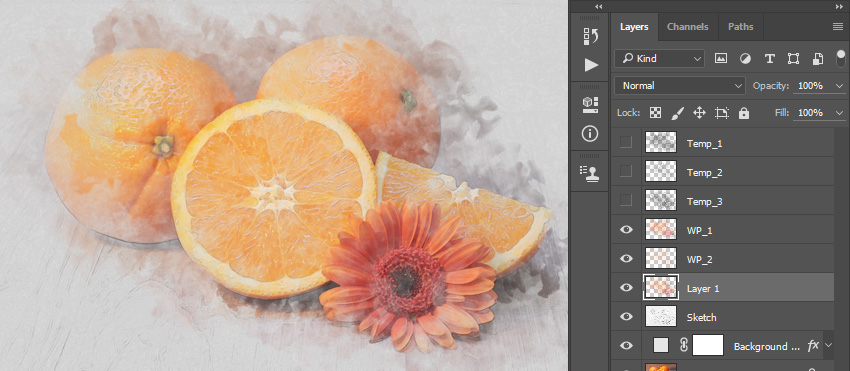Select the WP_2 layer name
The width and height of the screenshot is (850, 371).
tap(699, 259)
